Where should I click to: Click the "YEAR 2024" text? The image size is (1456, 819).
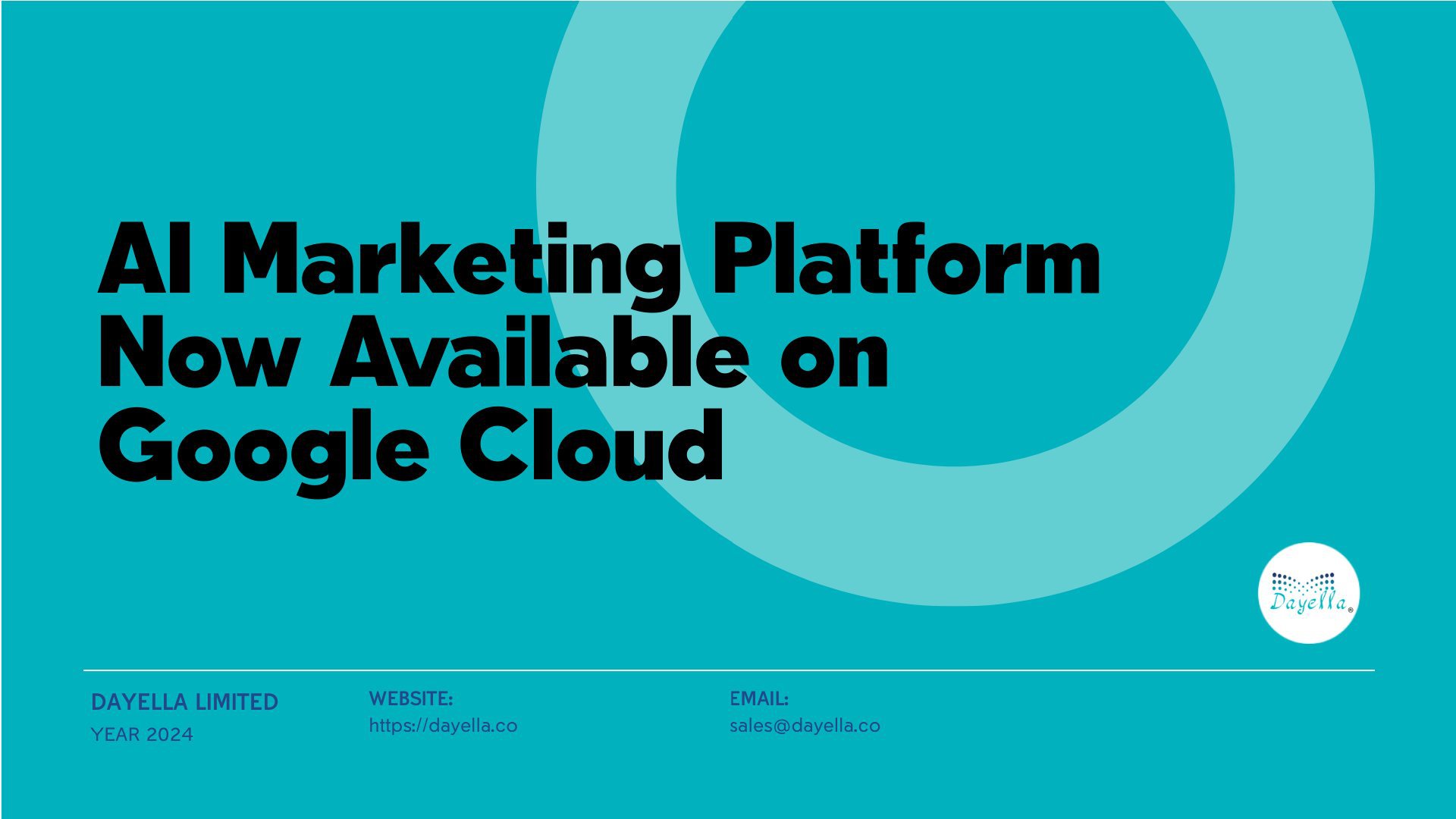click(x=142, y=734)
